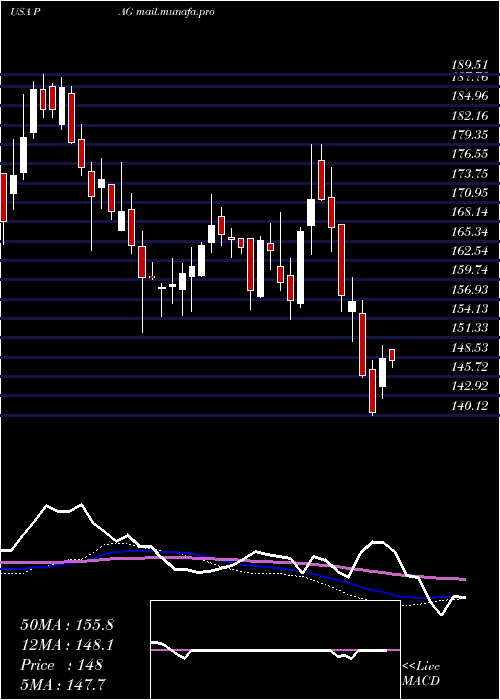
Task: Click the 165.34 price axis label
Action: pos(470,231)
